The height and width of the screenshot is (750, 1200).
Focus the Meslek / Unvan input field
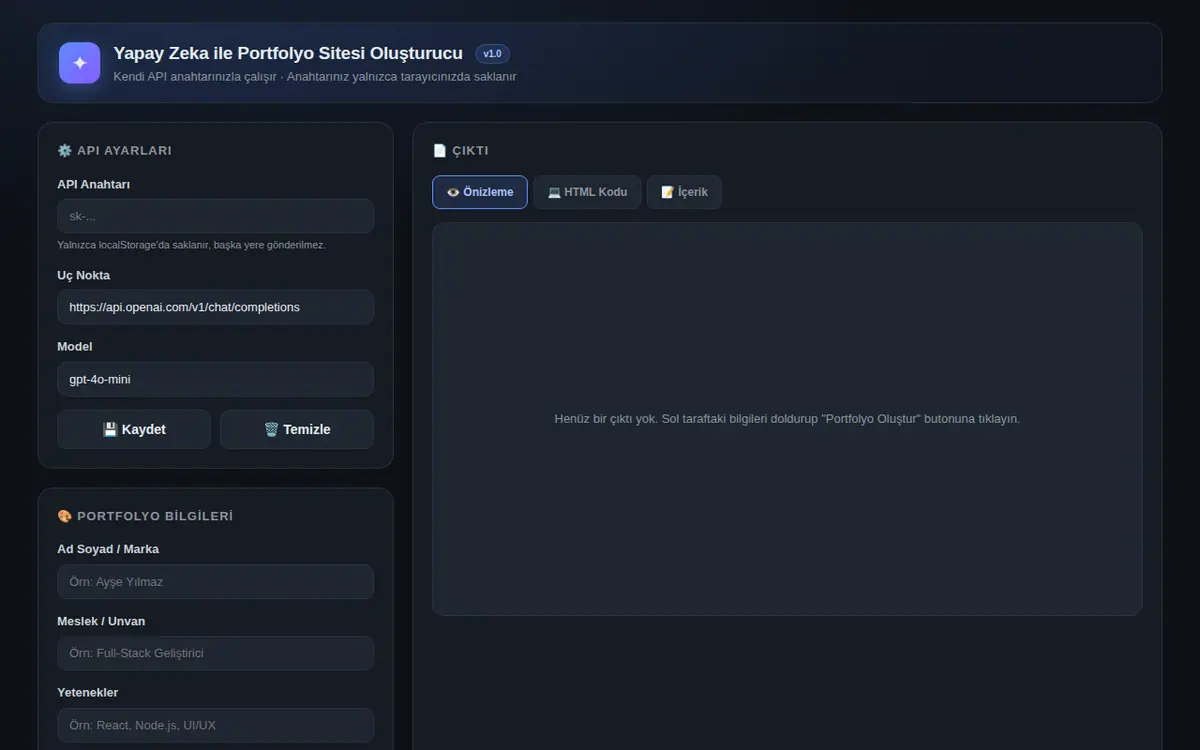tap(215, 653)
